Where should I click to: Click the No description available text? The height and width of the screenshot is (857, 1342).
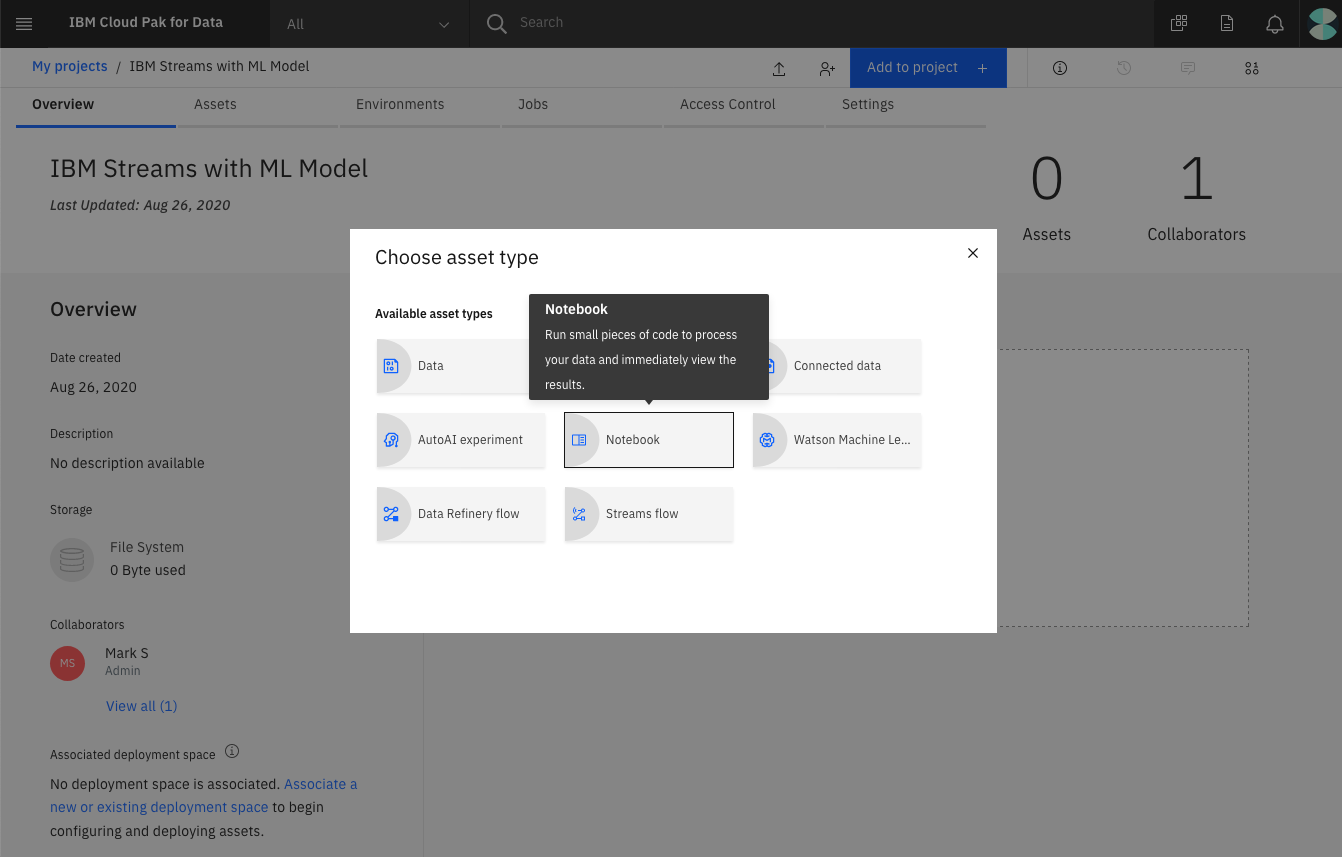(x=127, y=463)
